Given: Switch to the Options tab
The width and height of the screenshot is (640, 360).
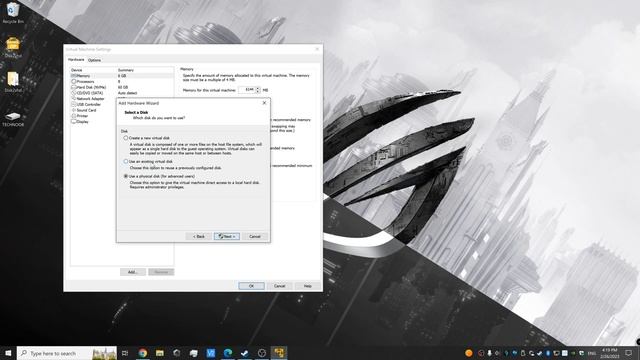Looking at the screenshot, I should 94,60.
